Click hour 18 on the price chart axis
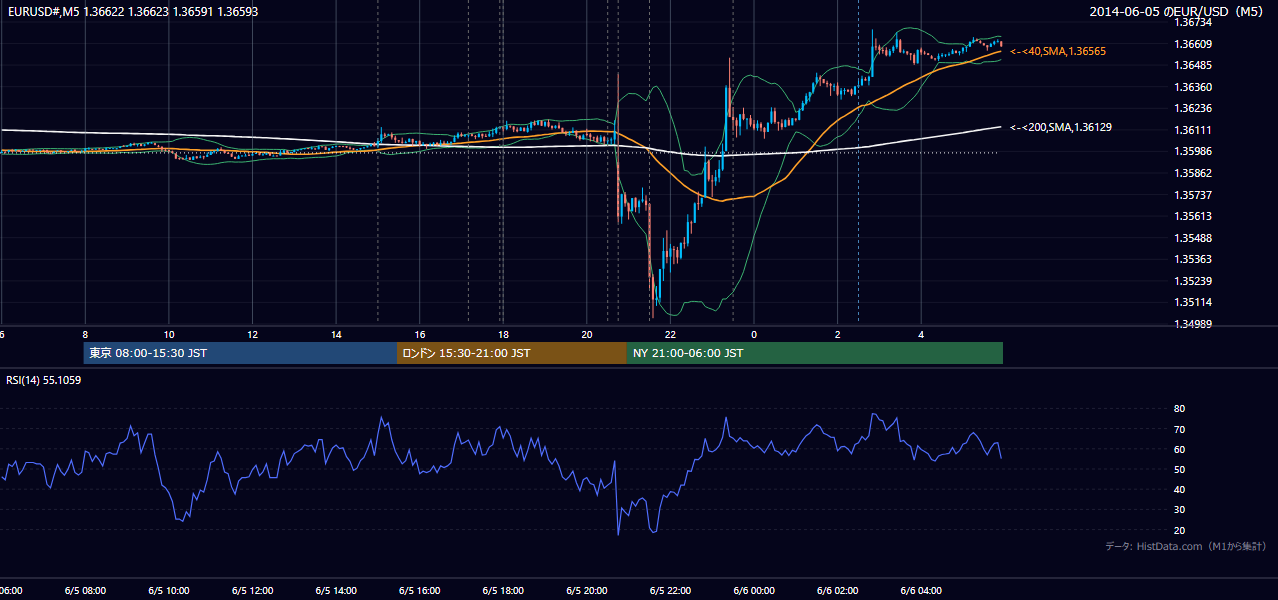1278x600 pixels. pyautogui.click(x=503, y=335)
